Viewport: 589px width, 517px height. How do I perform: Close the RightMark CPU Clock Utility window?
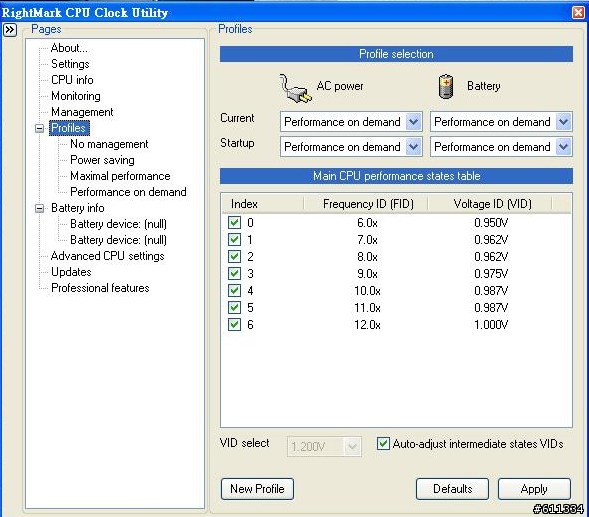(x=578, y=12)
